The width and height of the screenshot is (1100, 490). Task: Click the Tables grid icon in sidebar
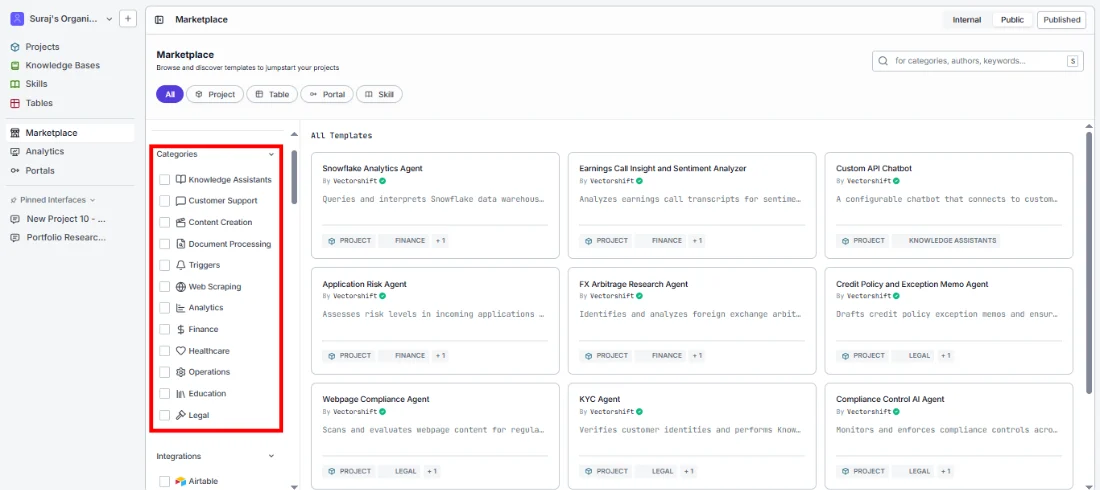click(15, 103)
